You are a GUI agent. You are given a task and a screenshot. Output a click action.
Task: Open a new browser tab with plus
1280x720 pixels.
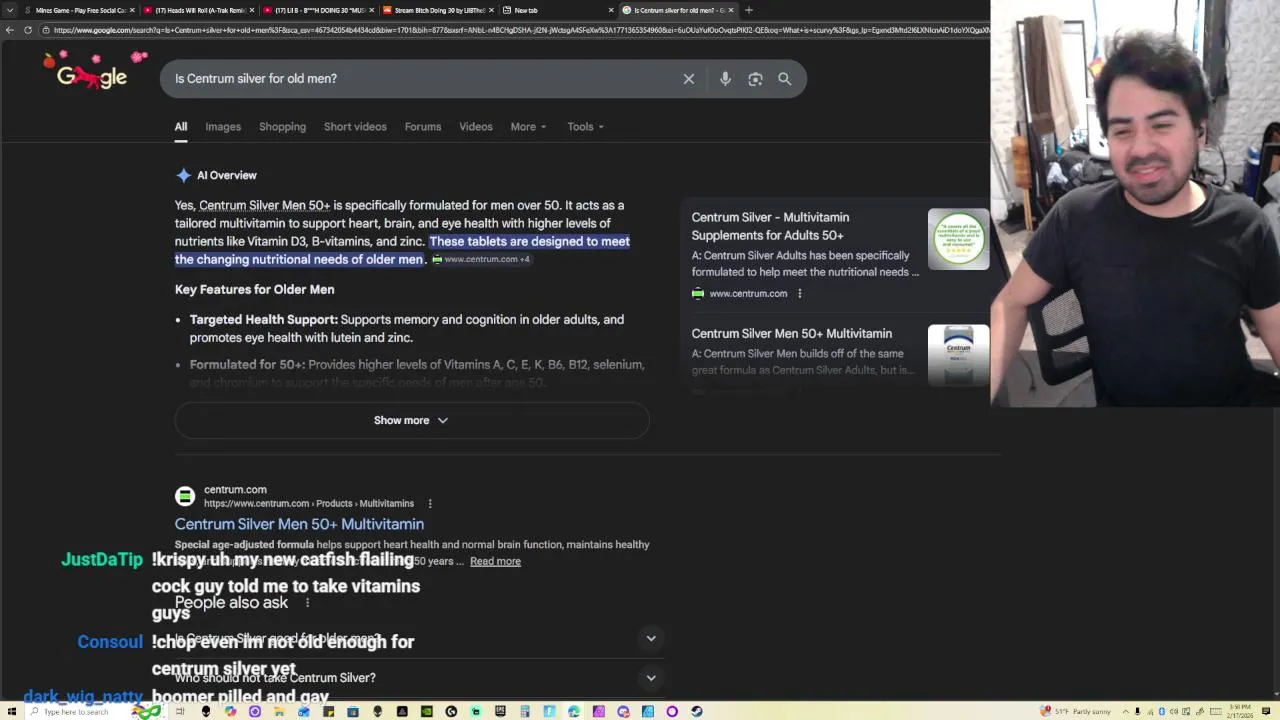click(x=749, y=10)
